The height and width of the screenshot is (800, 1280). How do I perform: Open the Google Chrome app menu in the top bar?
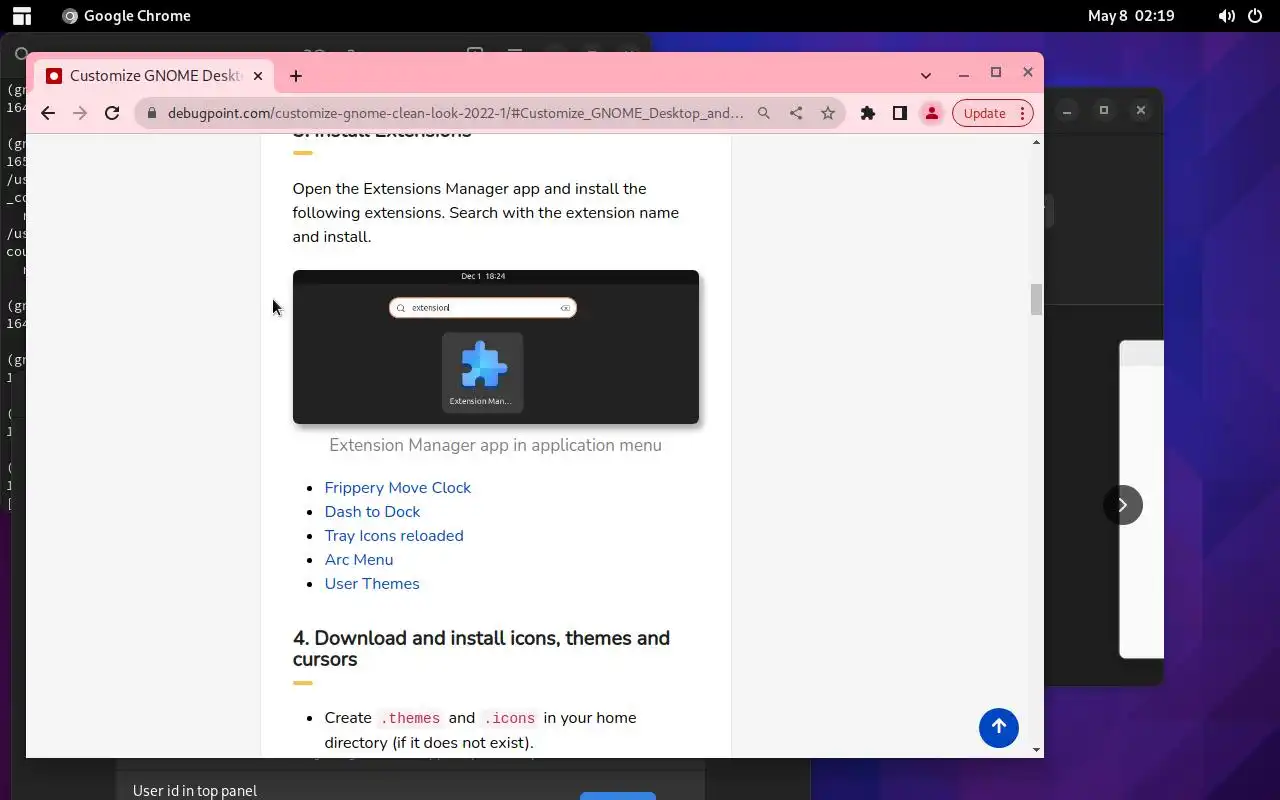126,16
